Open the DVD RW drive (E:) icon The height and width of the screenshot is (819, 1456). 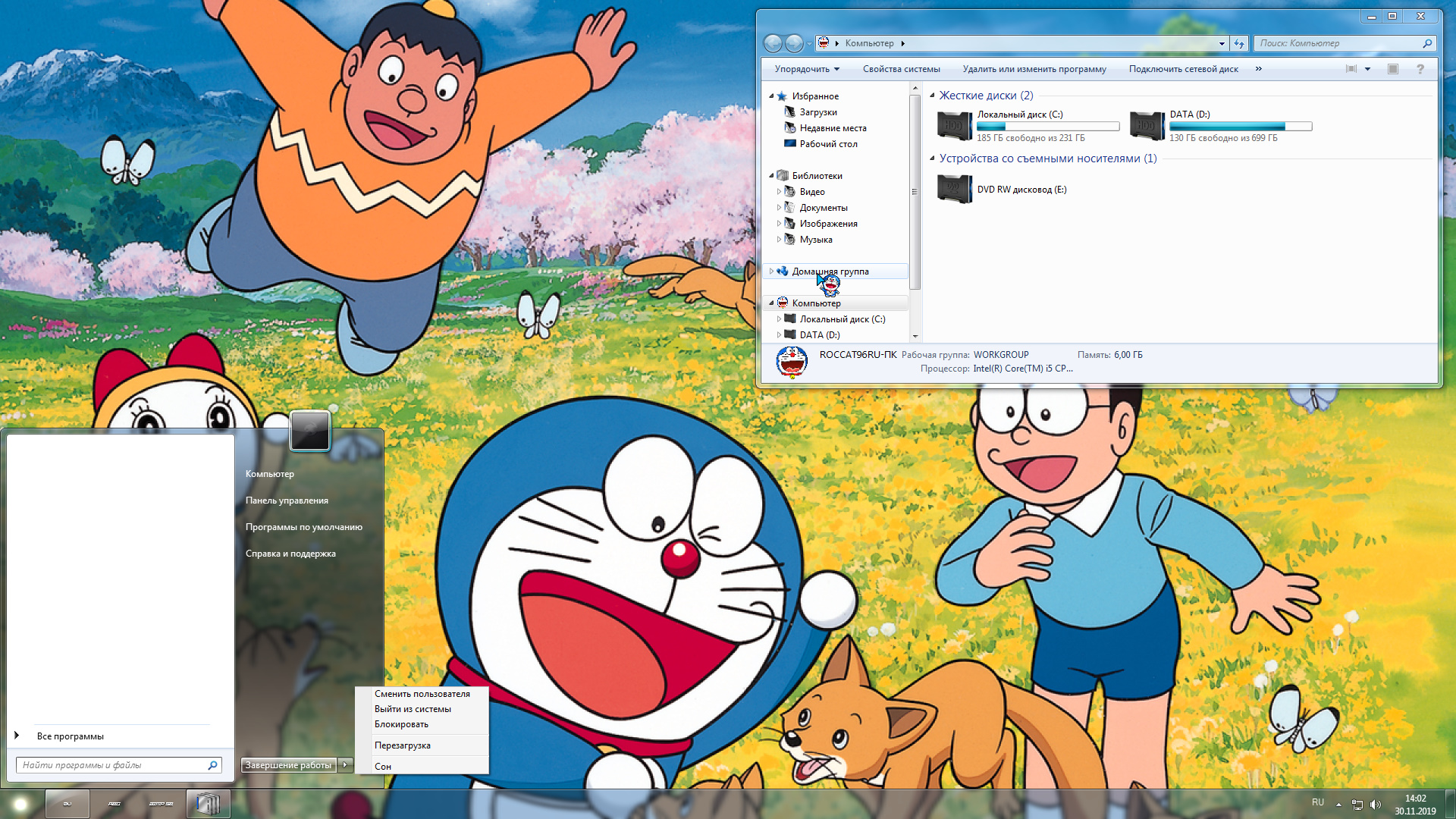(954, 189)
